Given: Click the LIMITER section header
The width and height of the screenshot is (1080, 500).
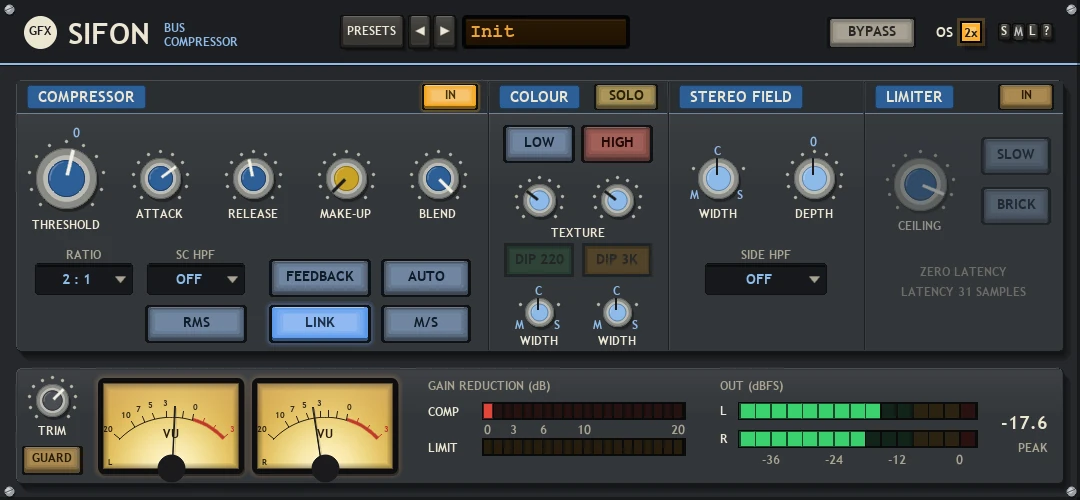Looking at the screenshot, I should 914,96.
